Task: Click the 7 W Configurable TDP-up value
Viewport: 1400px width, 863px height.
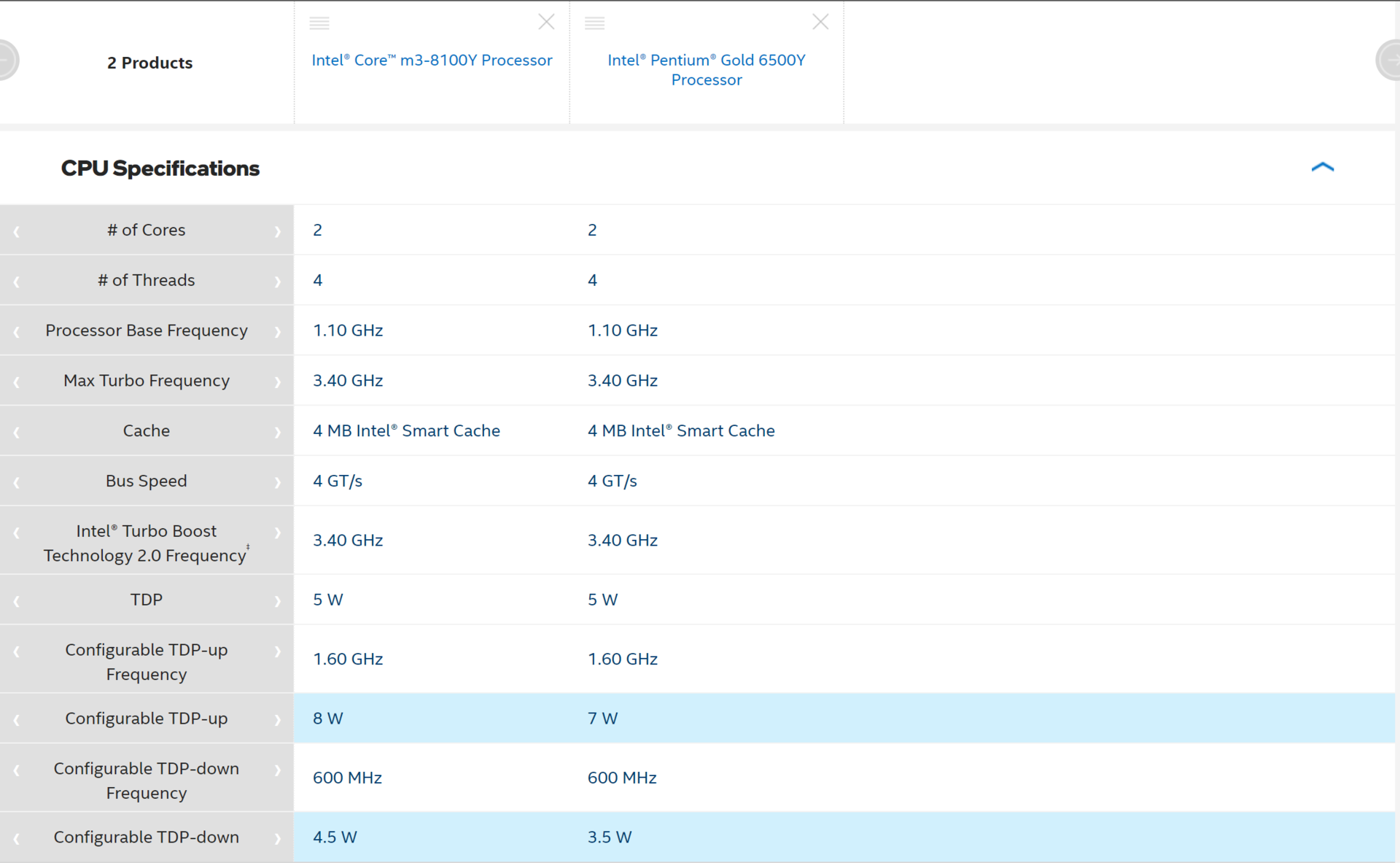Action: coord(602,719)
